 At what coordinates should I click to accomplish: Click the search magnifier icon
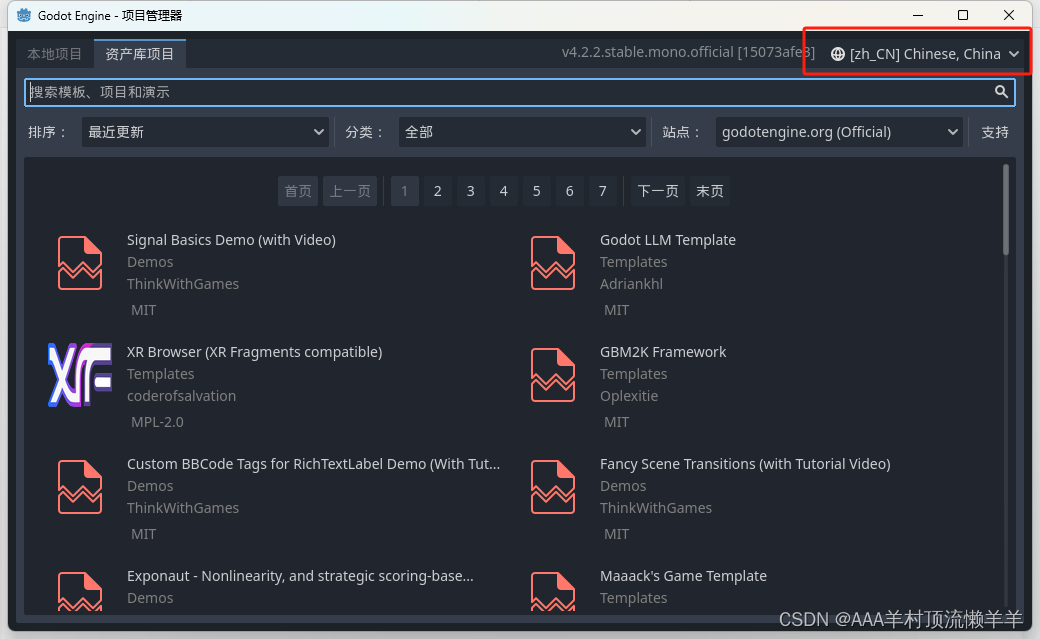[x=1001, y=92]
